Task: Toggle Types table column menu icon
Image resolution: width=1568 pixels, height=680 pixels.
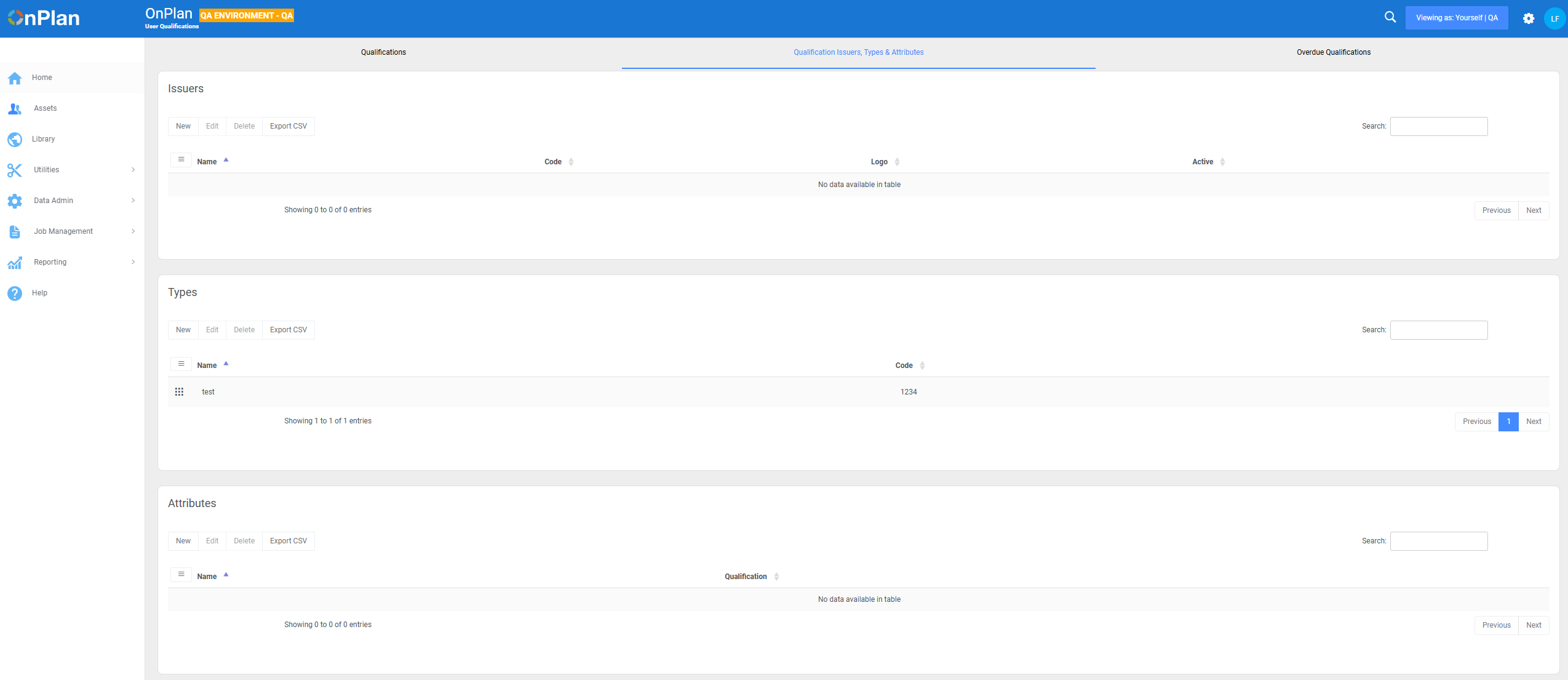Action: click(x=181, y=364)
